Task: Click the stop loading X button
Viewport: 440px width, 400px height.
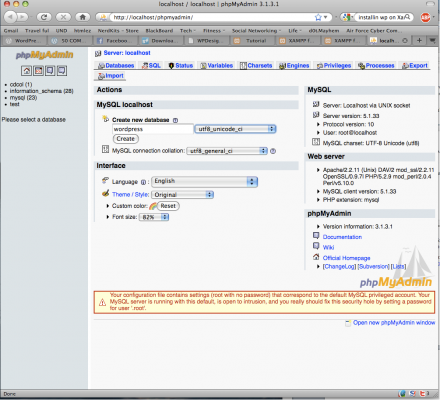Action: [x=63, y=17]
